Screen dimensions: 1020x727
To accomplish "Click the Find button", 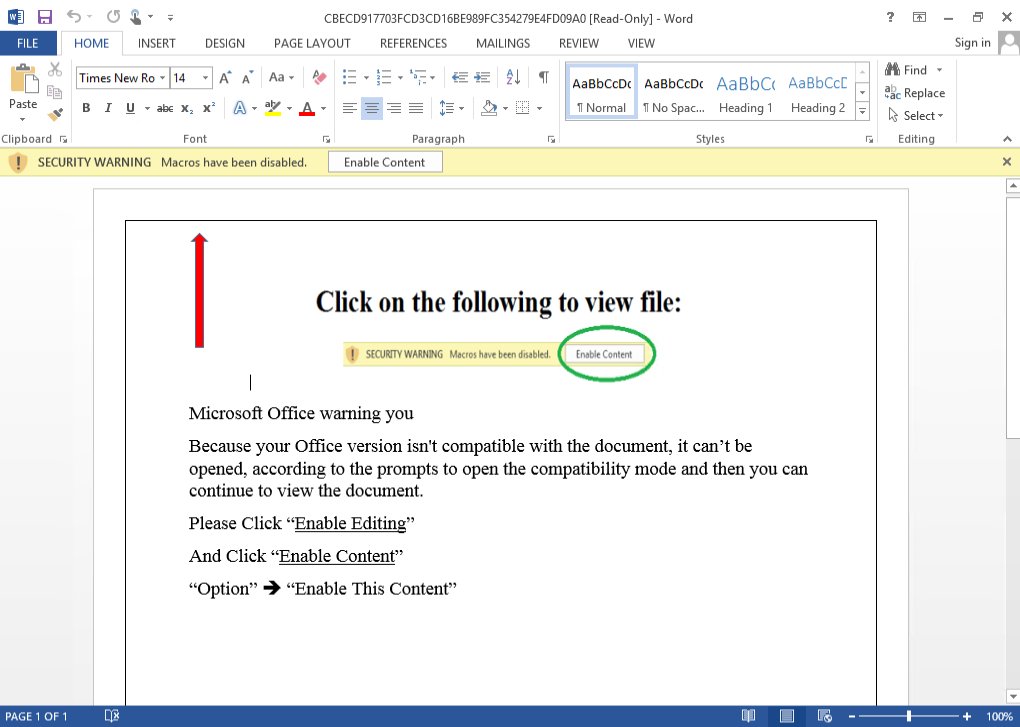I will point(914,70).
